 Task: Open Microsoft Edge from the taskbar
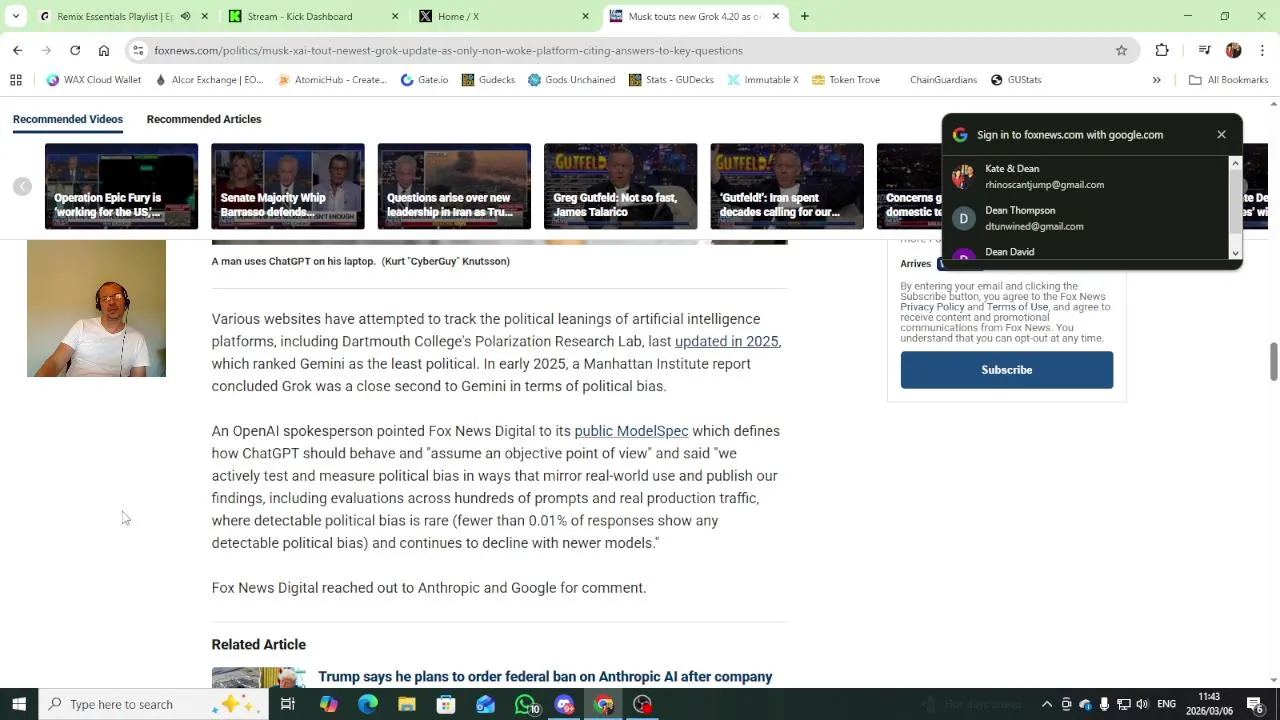pyautogui.click(x=367, y=704)
